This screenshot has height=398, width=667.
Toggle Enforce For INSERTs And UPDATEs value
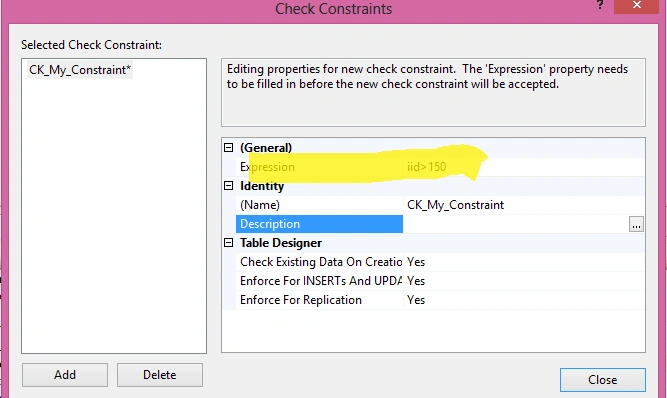524,281
